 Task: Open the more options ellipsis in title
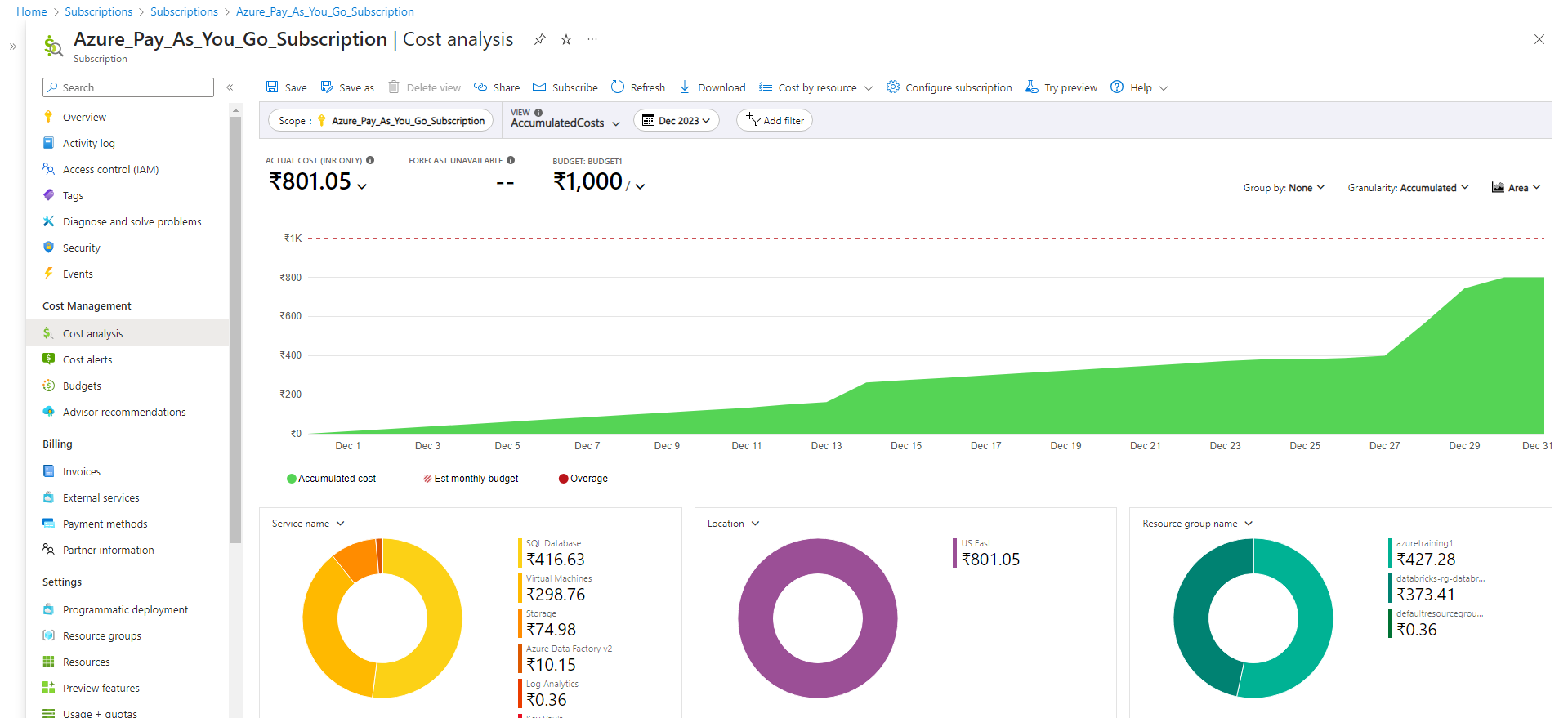[592, 39]
